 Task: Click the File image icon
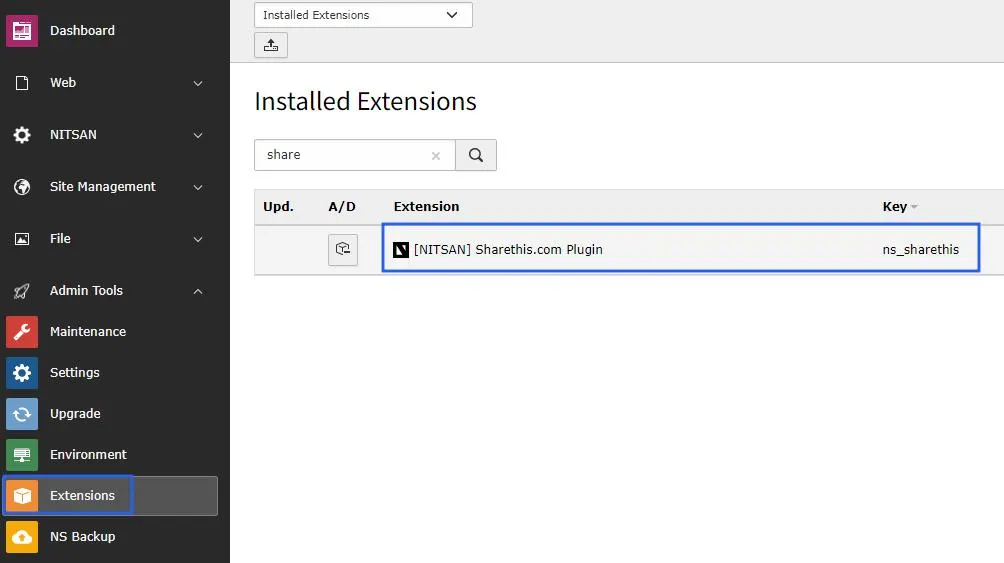point(22,239)
